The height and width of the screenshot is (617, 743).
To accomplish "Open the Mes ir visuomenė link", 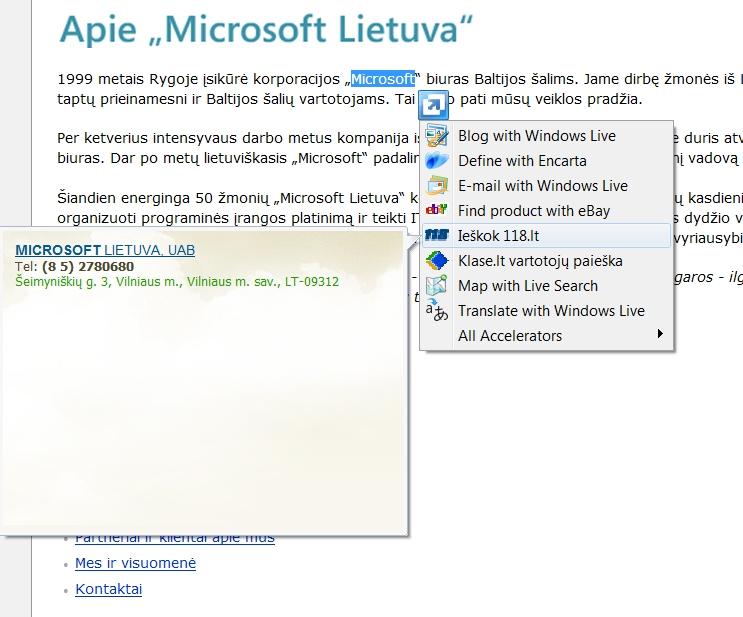I will click(x=136, y=563).
